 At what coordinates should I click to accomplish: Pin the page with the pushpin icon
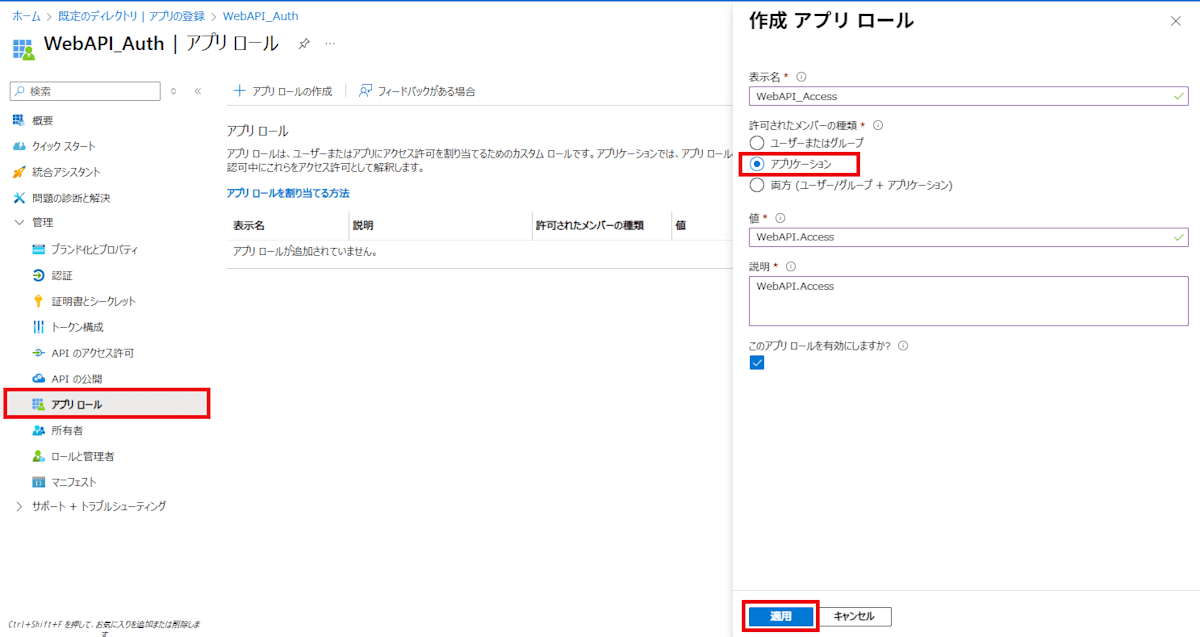click(304, 45)
